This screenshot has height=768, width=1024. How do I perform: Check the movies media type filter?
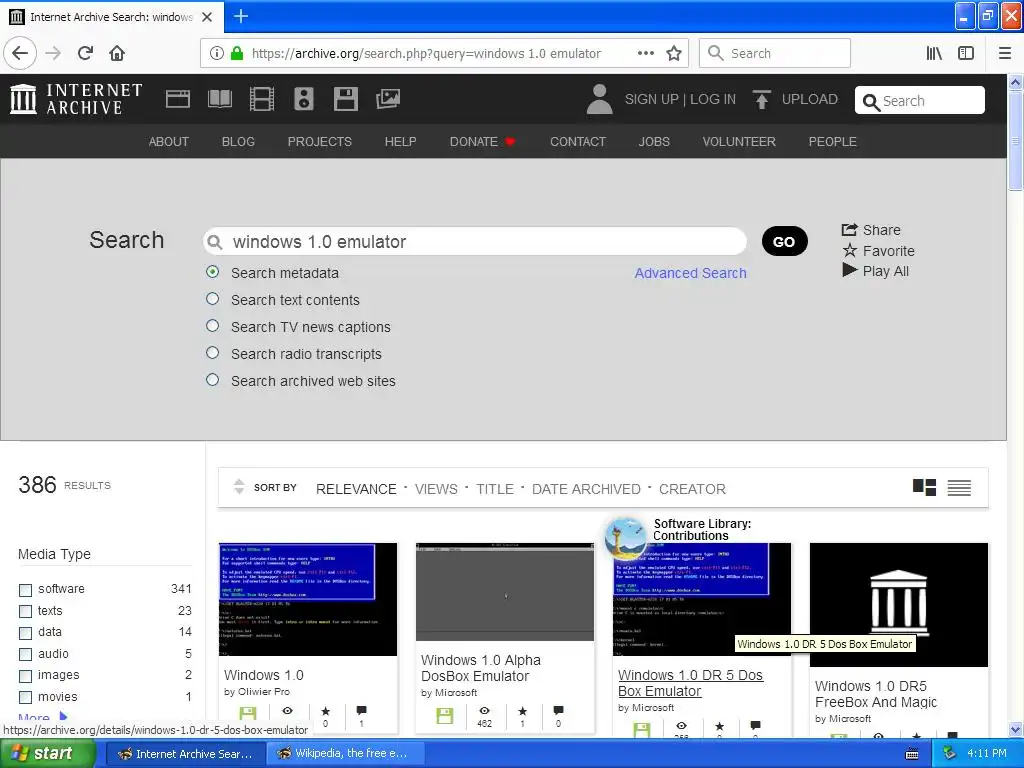pyautogui.click(x=25, y=697)
